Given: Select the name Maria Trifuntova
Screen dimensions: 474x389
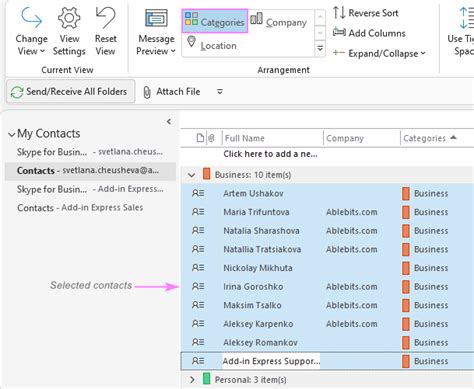Looking at the screenshot, I should (256, 212).
